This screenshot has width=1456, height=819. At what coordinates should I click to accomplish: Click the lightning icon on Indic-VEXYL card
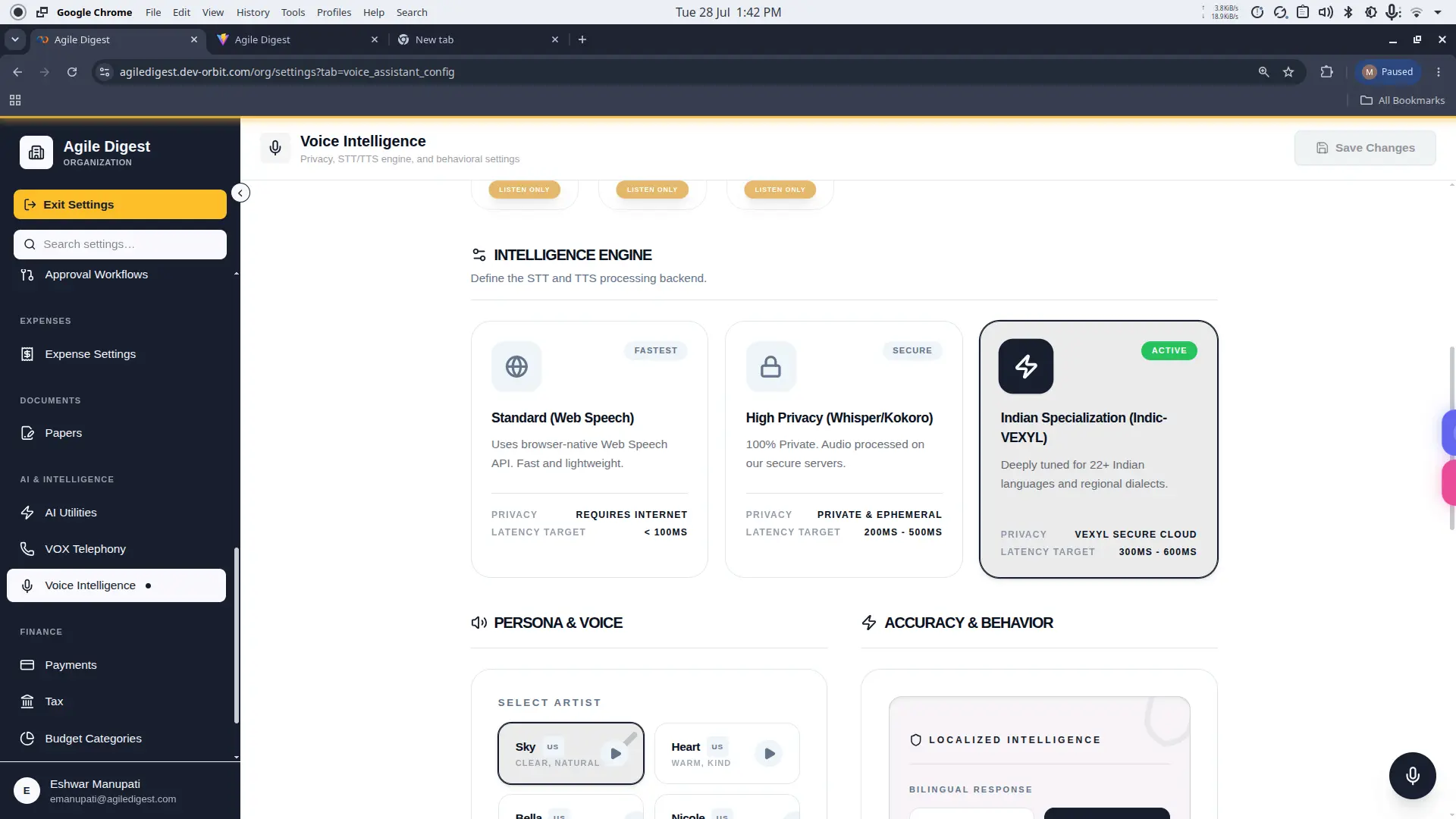point(1026,366)
